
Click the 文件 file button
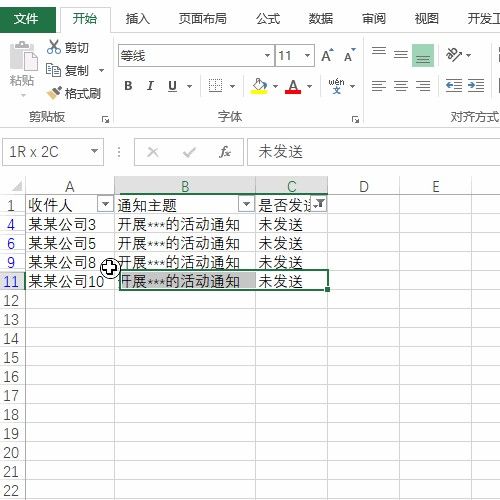(27, 19)
